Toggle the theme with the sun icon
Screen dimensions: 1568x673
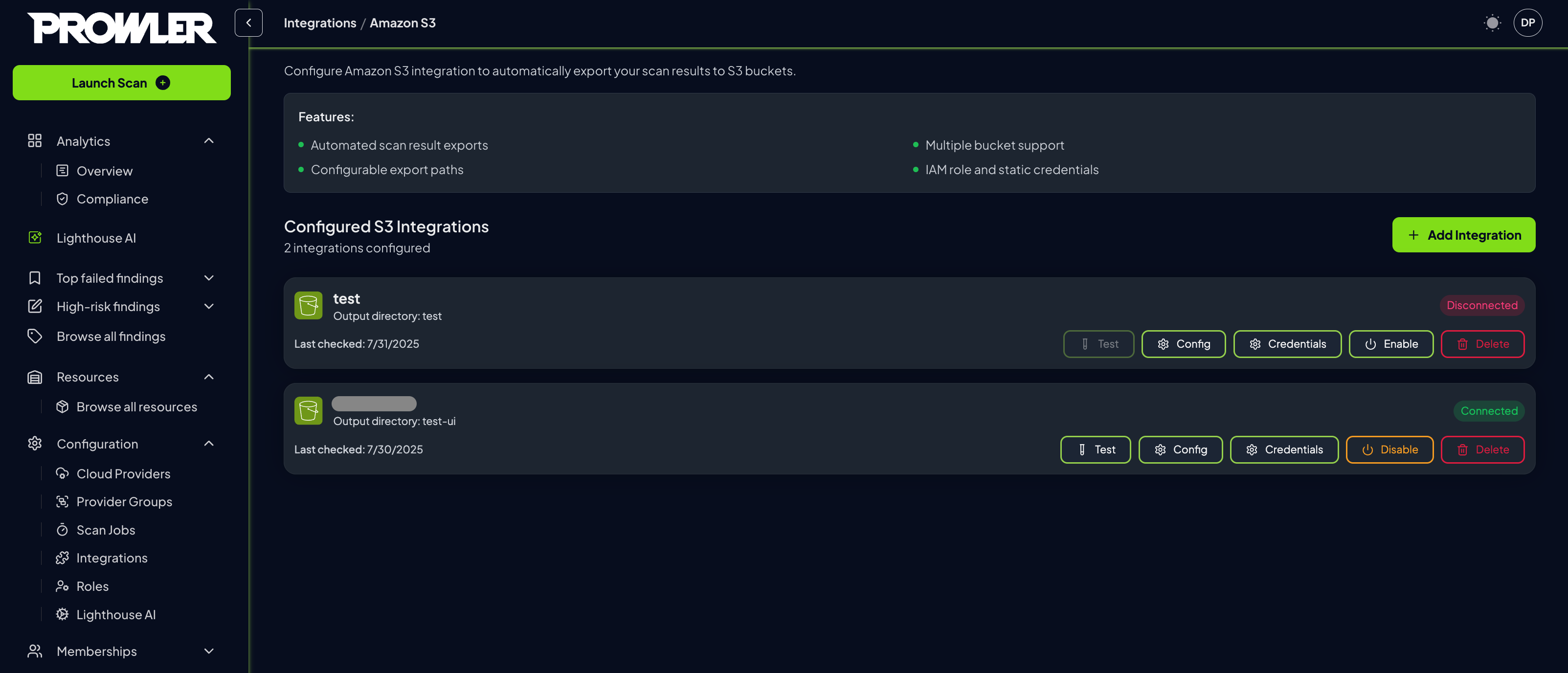pyautogui.click(x=1493, y=22)
